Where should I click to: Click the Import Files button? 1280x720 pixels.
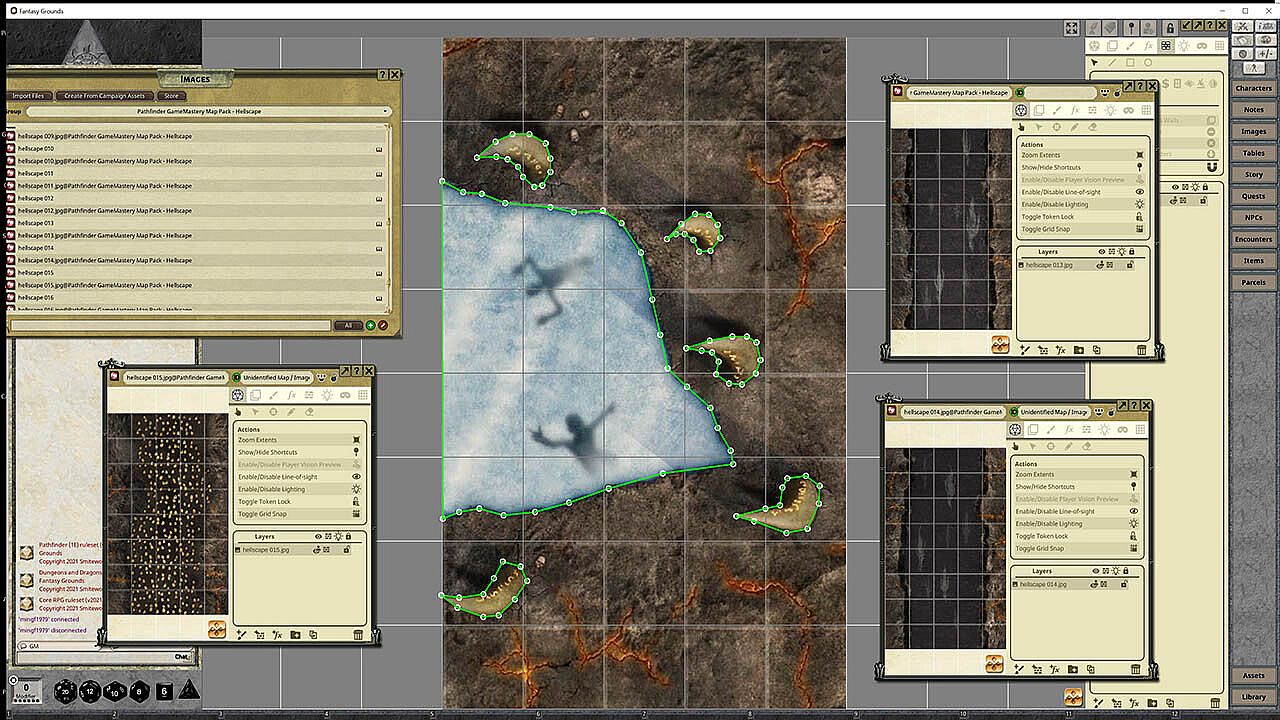(x=27, y=96)
